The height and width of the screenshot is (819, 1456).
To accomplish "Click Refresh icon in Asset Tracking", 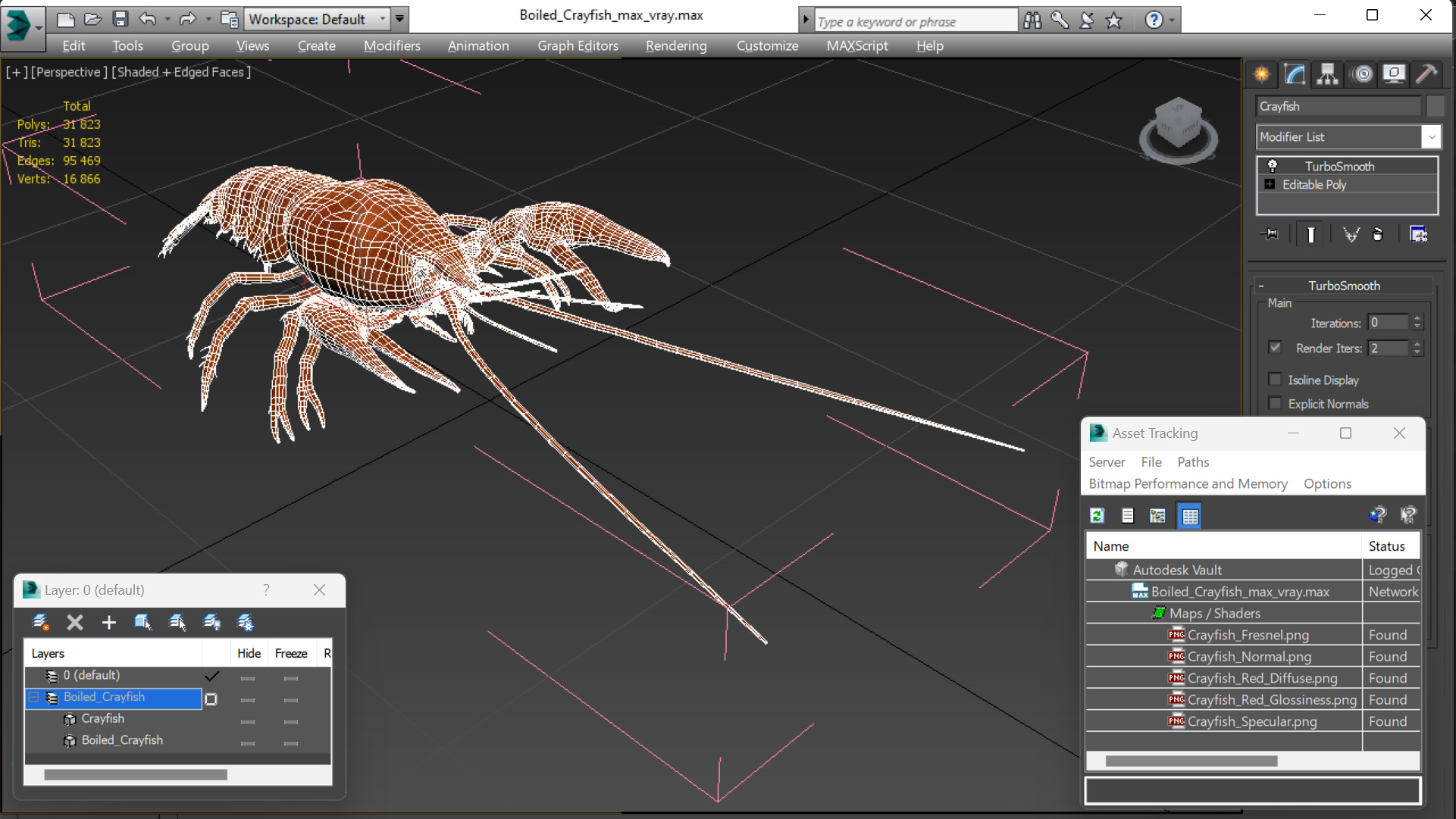I will click(x=1097, y=516).
